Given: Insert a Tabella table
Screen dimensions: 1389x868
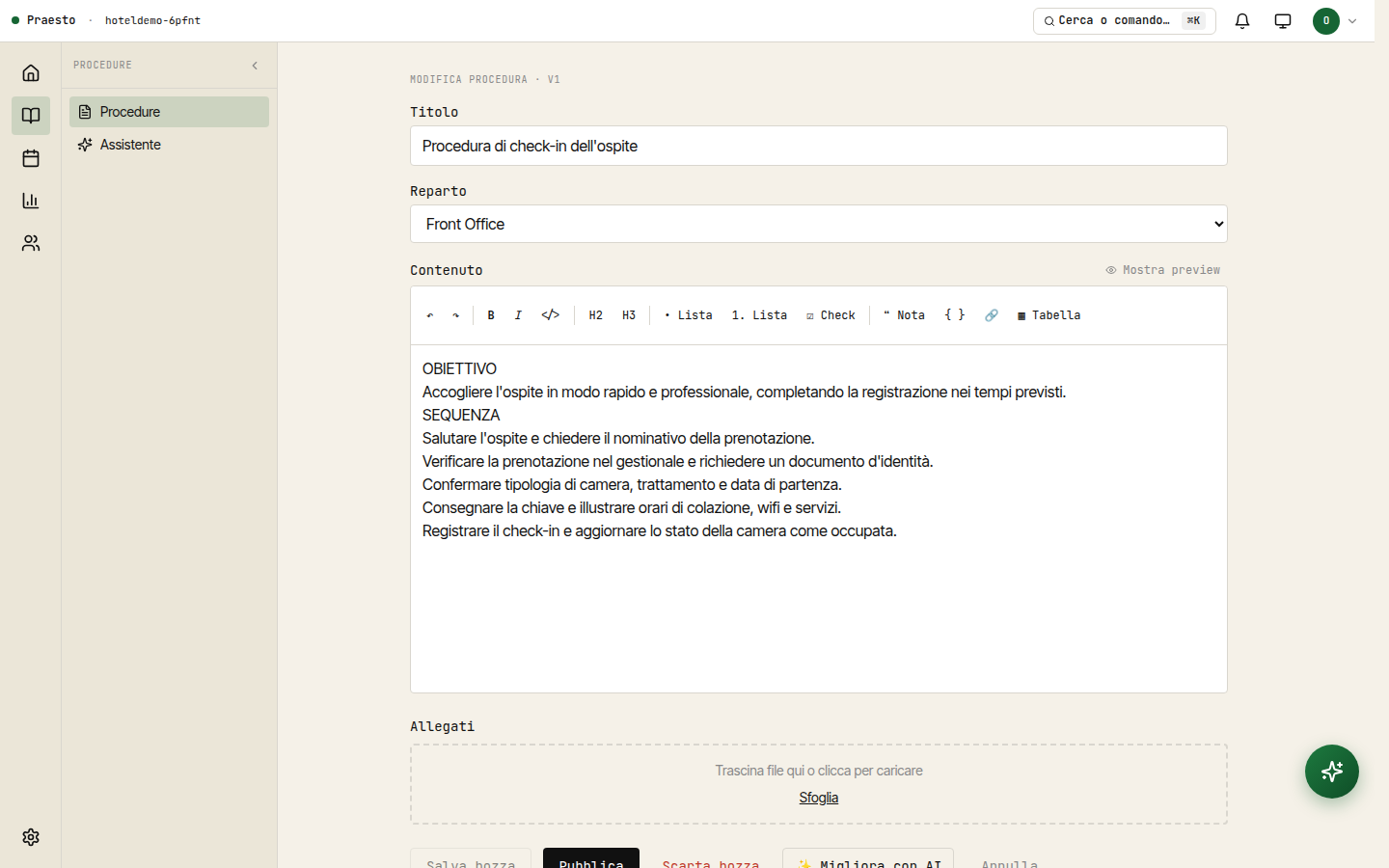Looking at the screenshot, I should tap(1049, 315).
